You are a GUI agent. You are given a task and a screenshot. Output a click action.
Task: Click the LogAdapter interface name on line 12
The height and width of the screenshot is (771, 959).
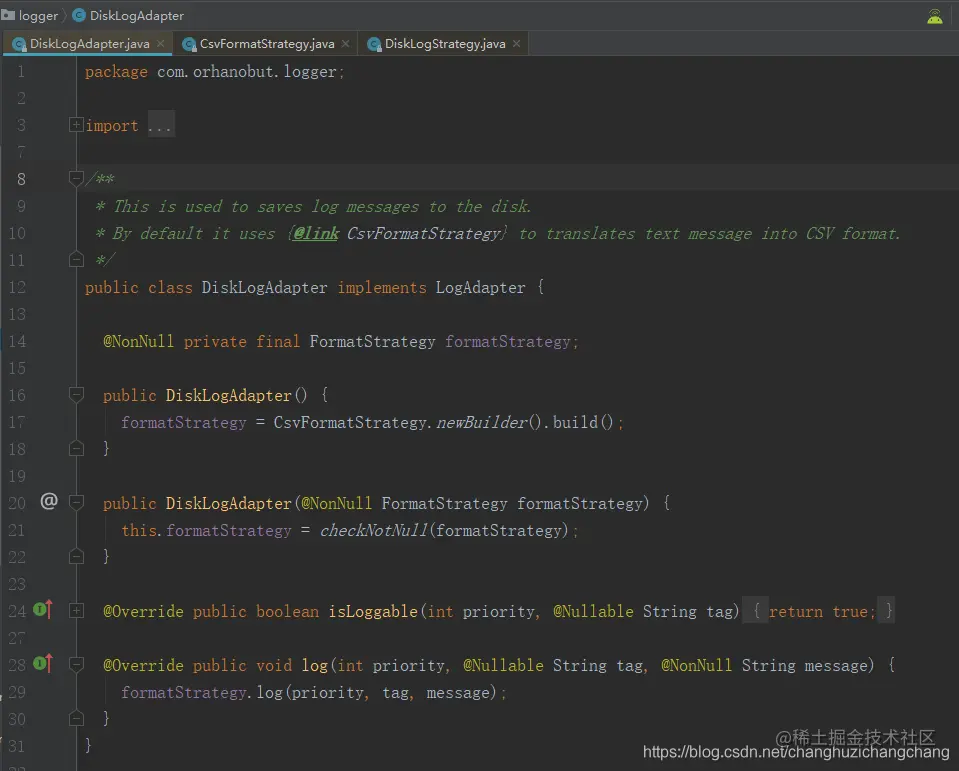click(x=480, y=287)
